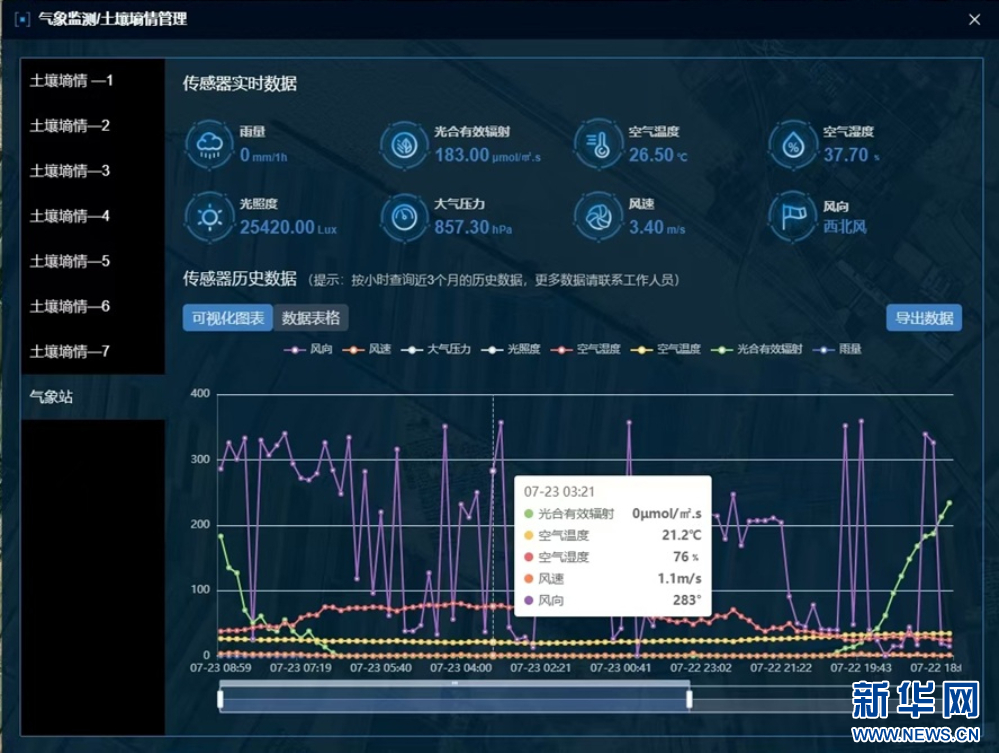Screen dimensions: 999x753
Task: Toggle the 风向 series in chart legend
Action: click(x=308, y=349)
